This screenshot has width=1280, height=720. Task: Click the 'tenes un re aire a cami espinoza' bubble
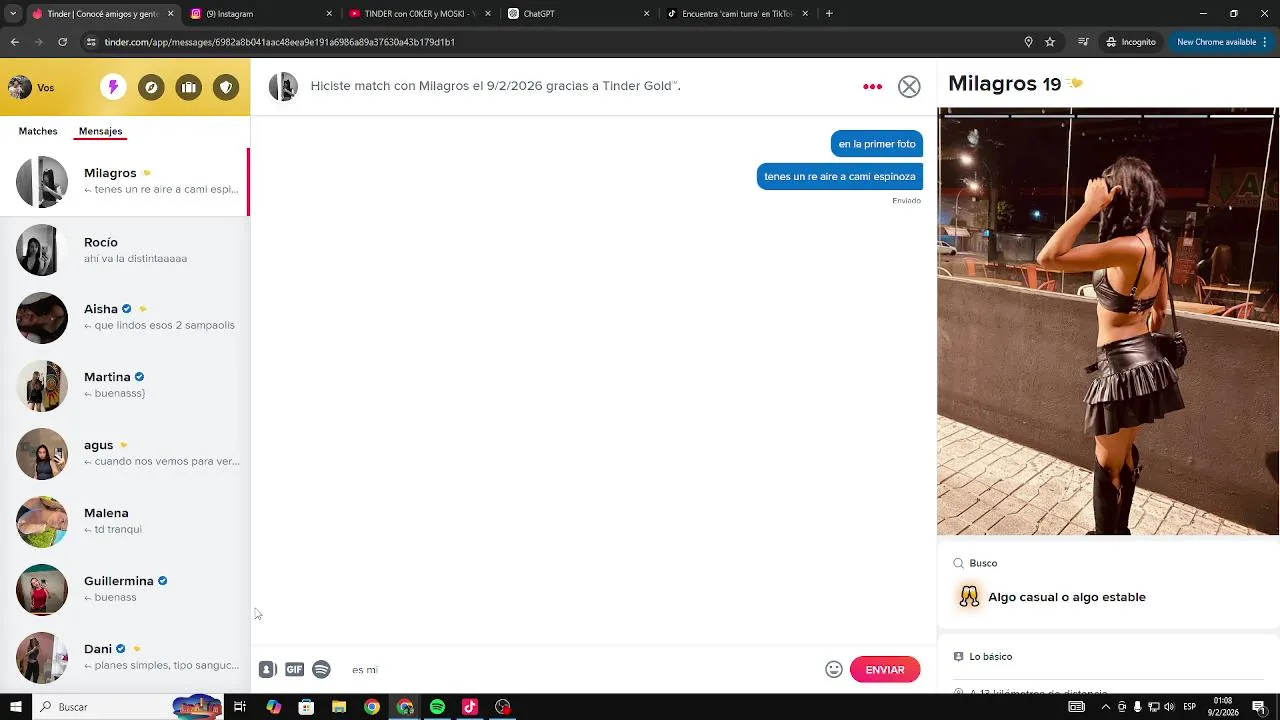(840, 176)
